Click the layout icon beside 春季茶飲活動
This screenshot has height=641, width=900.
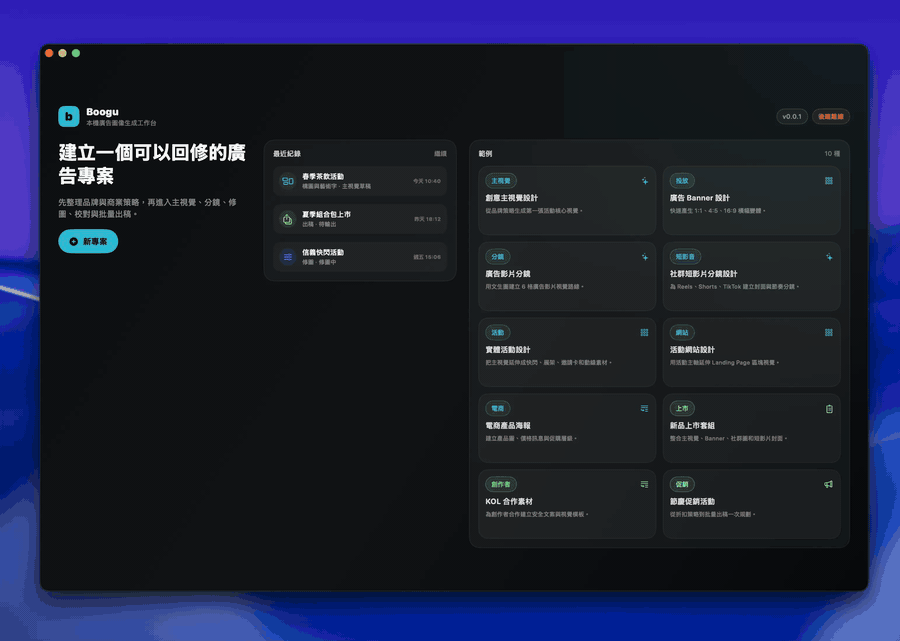(288, 181)
